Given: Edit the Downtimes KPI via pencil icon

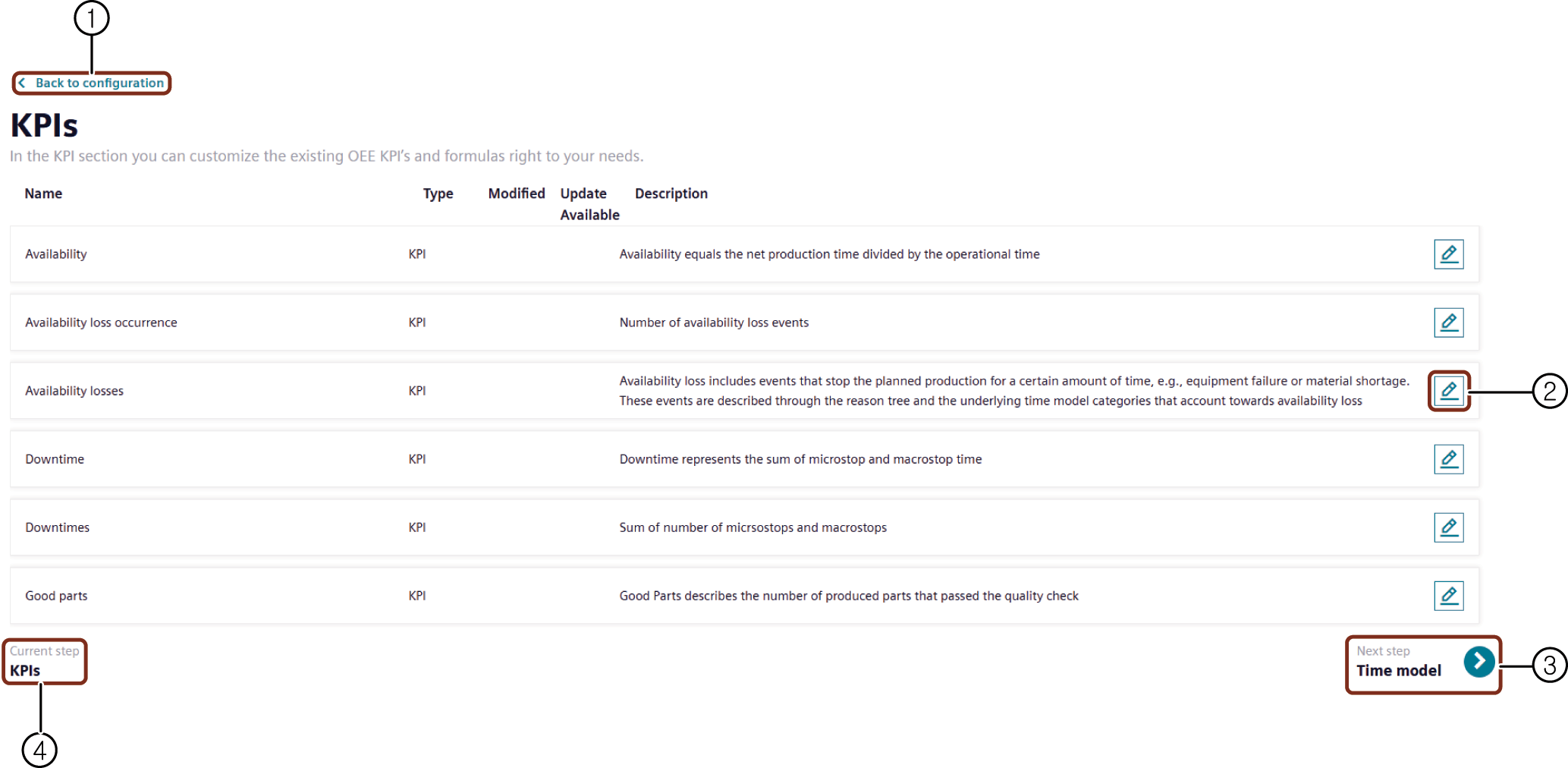Looking at the screenshot, I should [x=1448, y=527].
